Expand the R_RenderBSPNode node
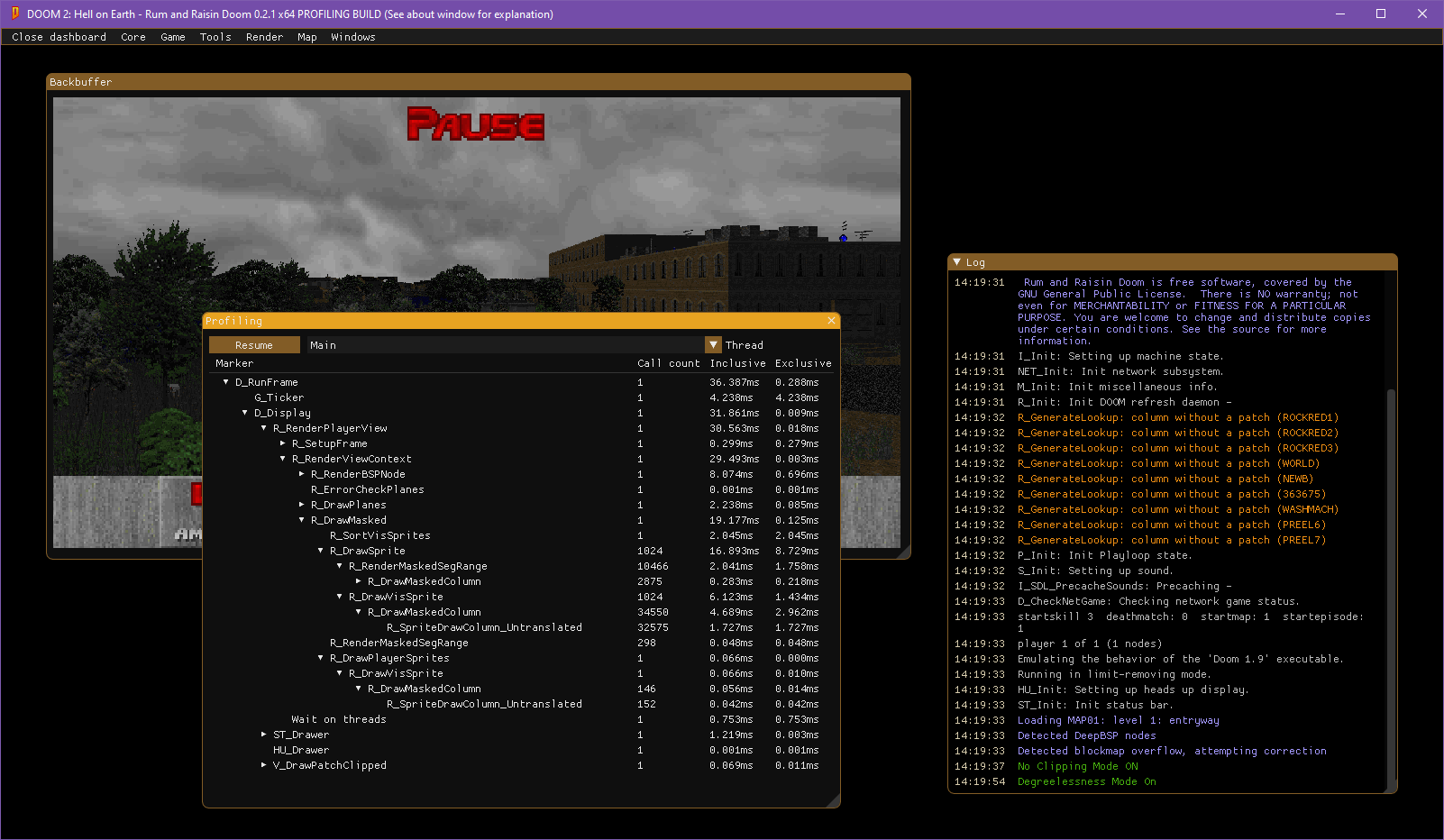Viewport: 1444px width, 840px height. (301, 474)
